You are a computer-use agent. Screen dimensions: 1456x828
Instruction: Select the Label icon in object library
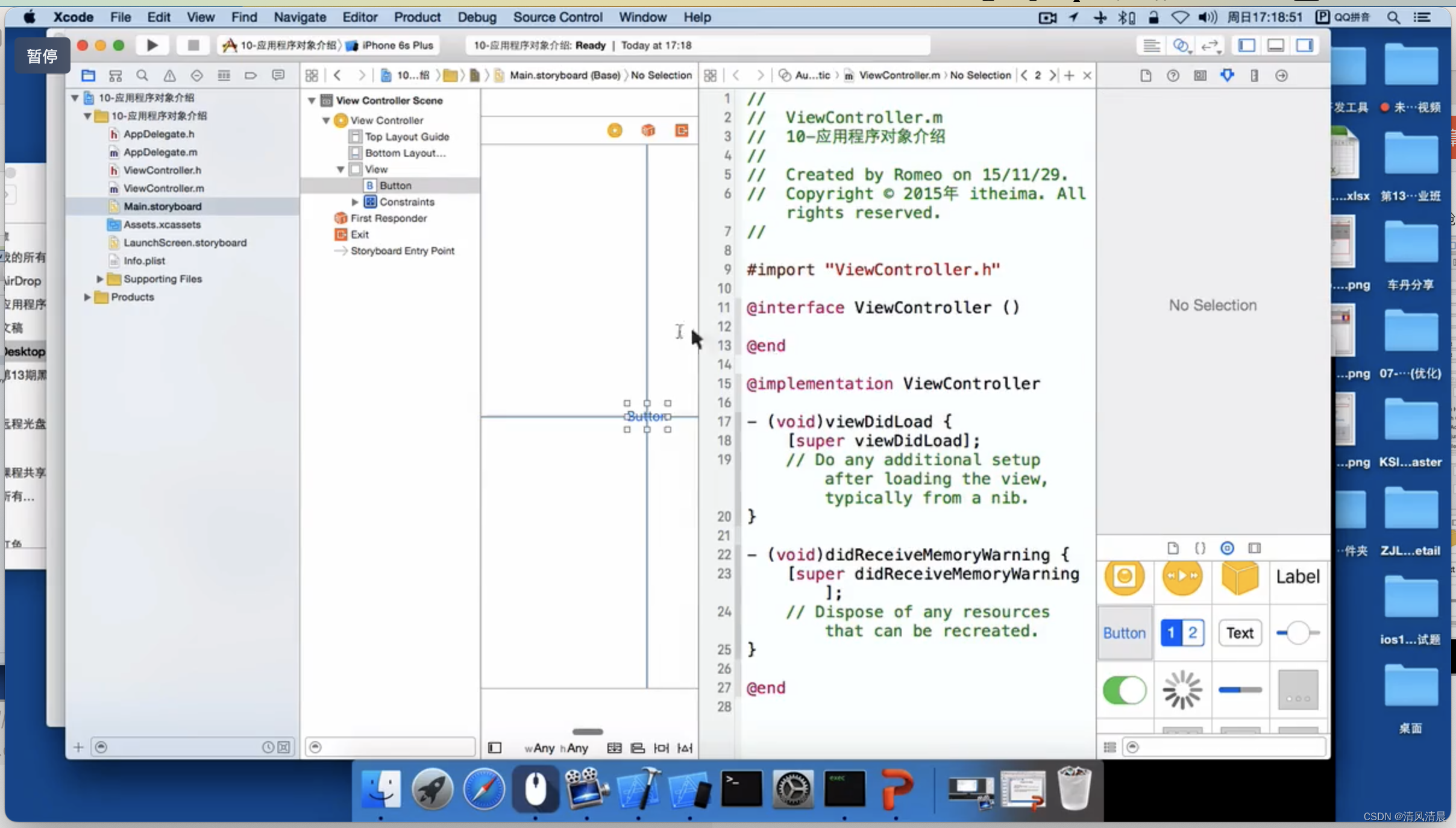[1297, 576]
